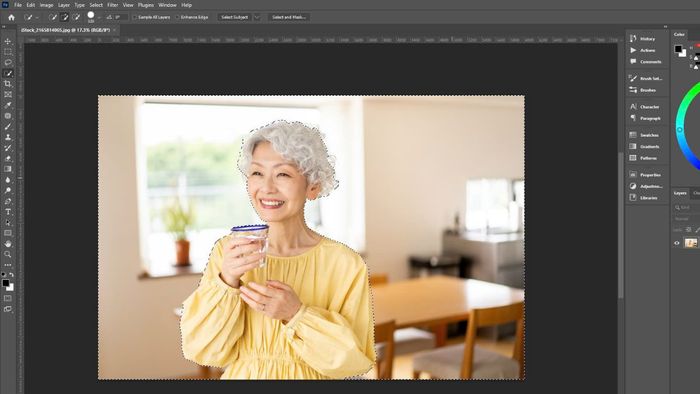Select the Horizontal Type tool
The height and width of the screenshot is (394, 700).
[8, 212]
